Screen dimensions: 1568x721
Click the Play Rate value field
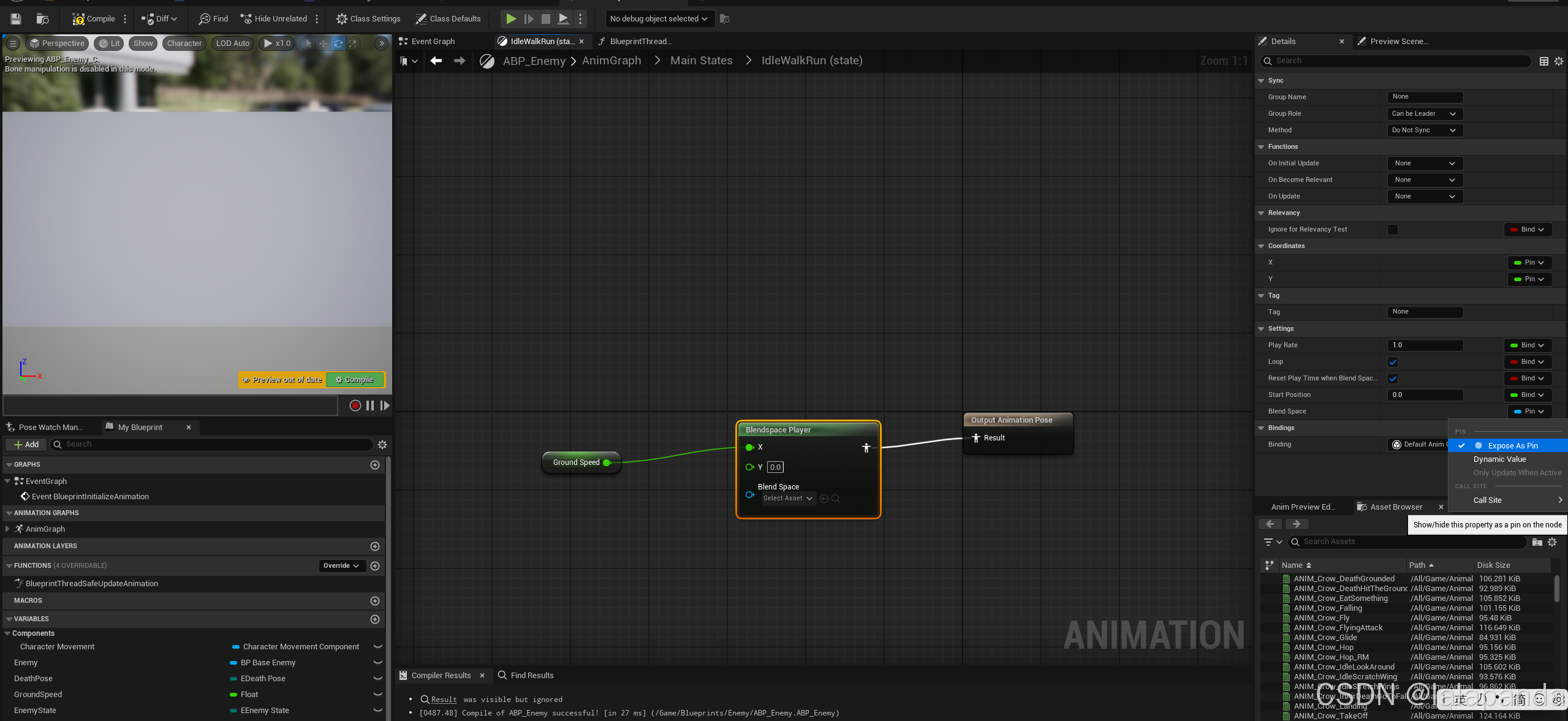point(1424,345)
